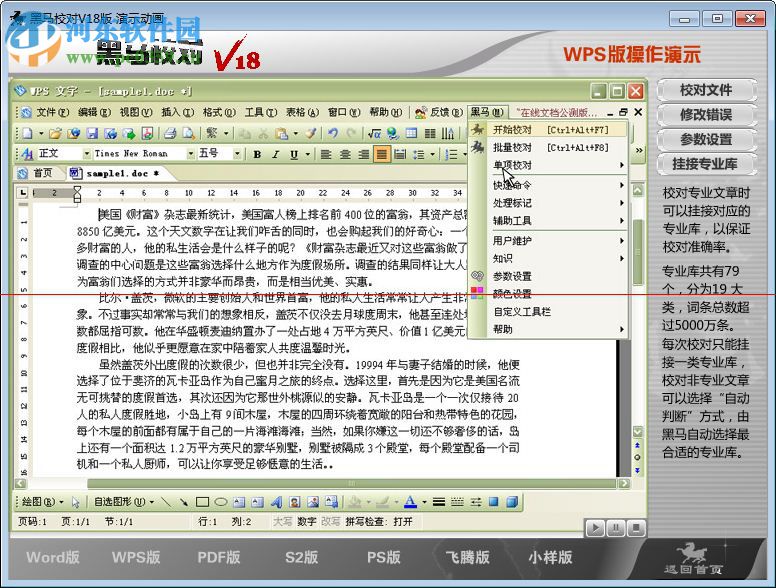The image size is (776, 588).
Task: Apply shadow style to shape
Action: pos(493,502)
